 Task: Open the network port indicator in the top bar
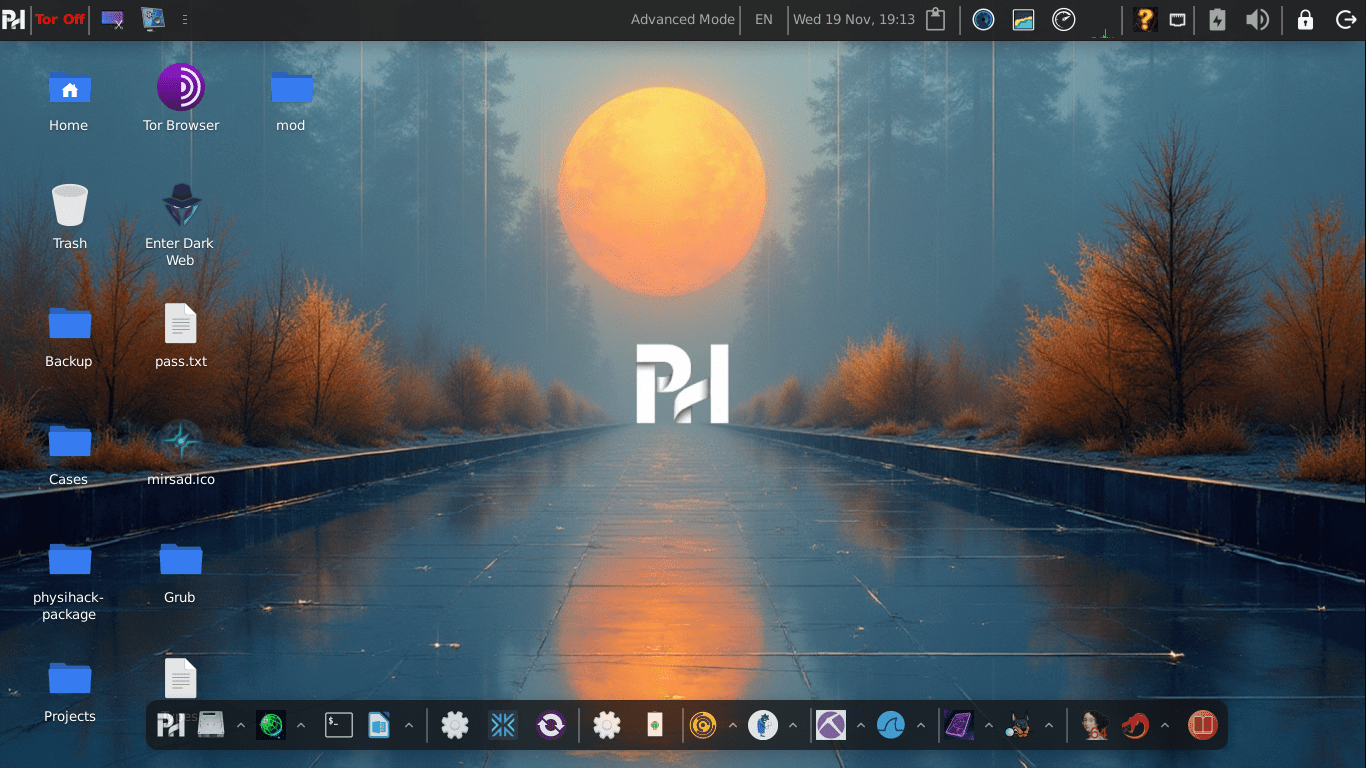[x=1177, y=19]
